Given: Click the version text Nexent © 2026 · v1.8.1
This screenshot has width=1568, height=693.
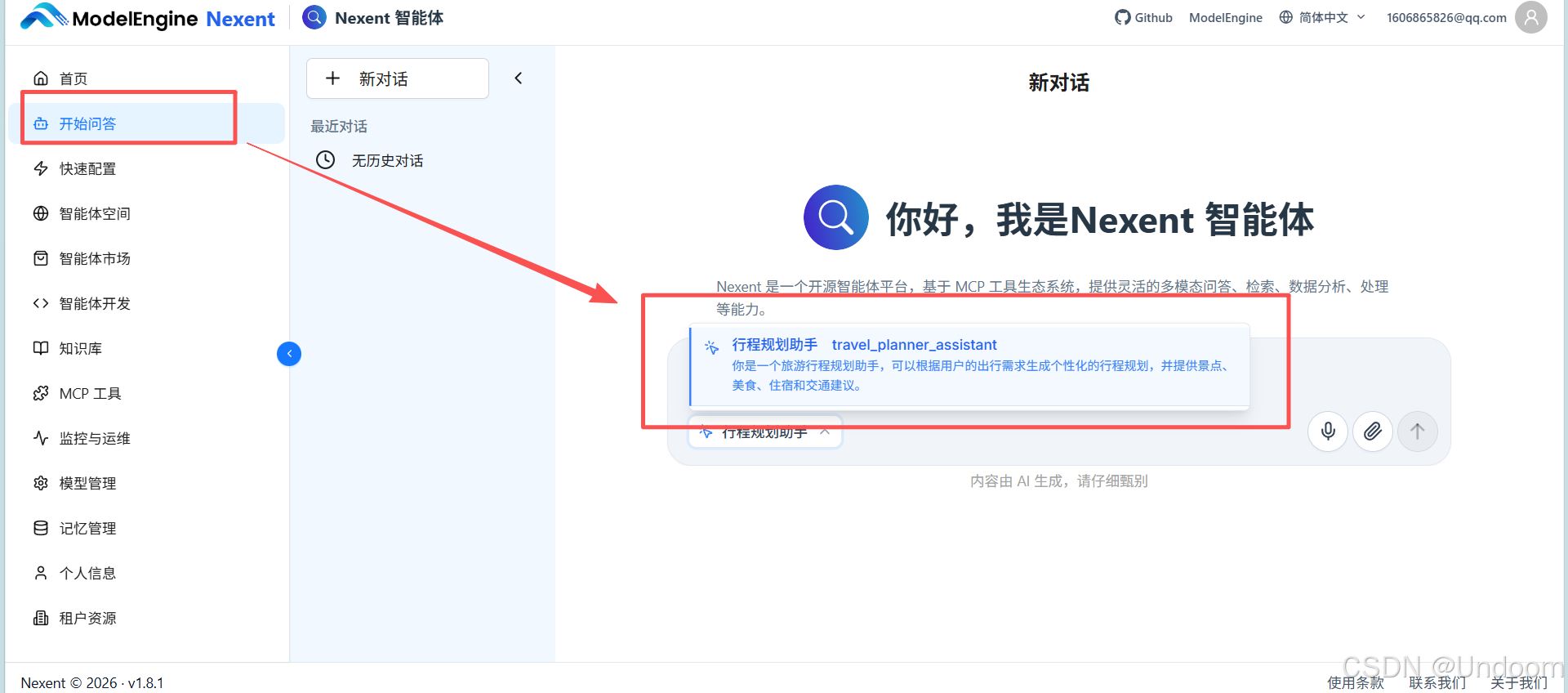Looking at the screenshot, I should 92,682.
